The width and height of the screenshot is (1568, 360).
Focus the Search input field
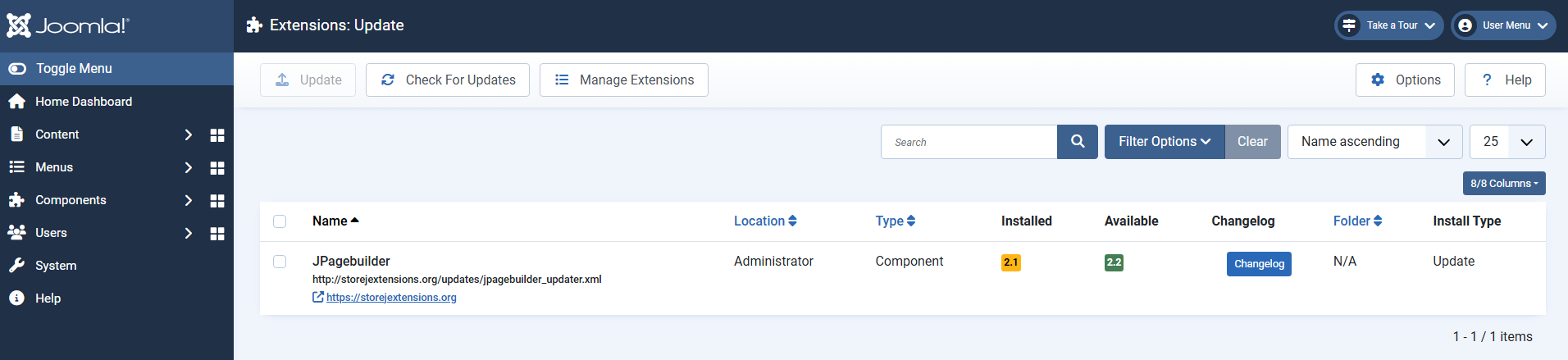tap(969, 142)
